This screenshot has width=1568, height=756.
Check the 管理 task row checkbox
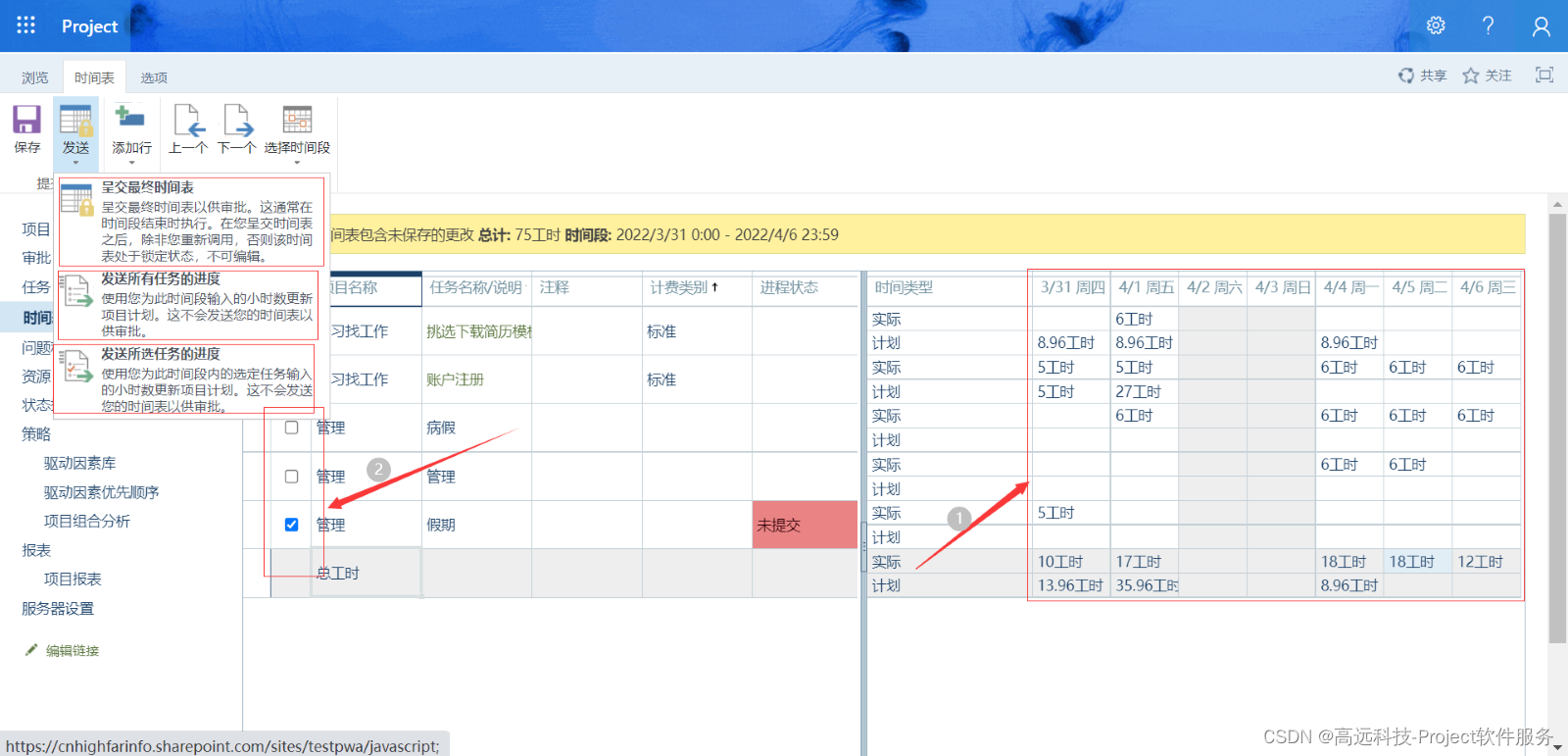[x=291, y=477]
